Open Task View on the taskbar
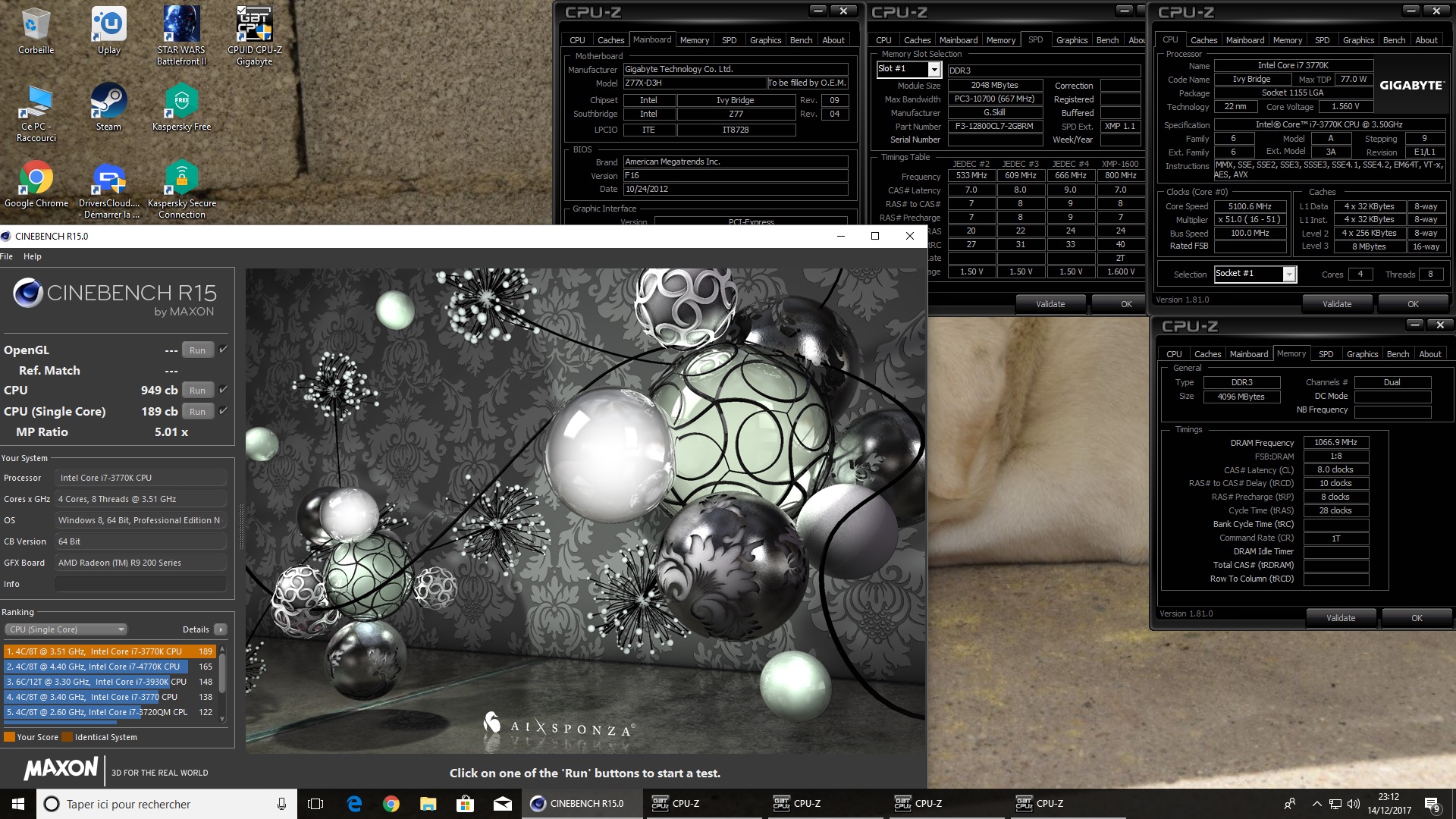This screenshot has width=1456, height=819. pos(315,804)
